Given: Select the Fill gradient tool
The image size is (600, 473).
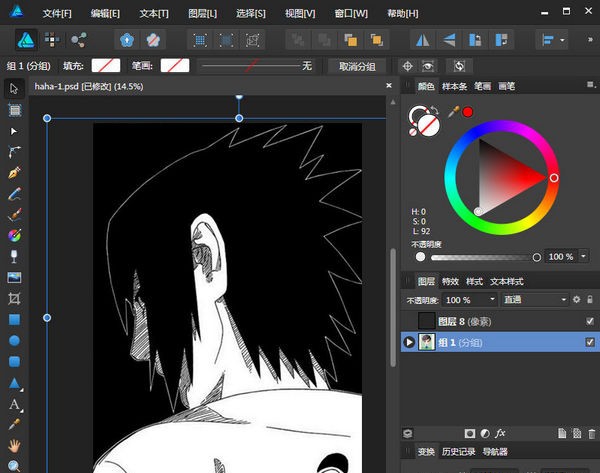Looking at the screenshot, I should [x=14, y=236].
